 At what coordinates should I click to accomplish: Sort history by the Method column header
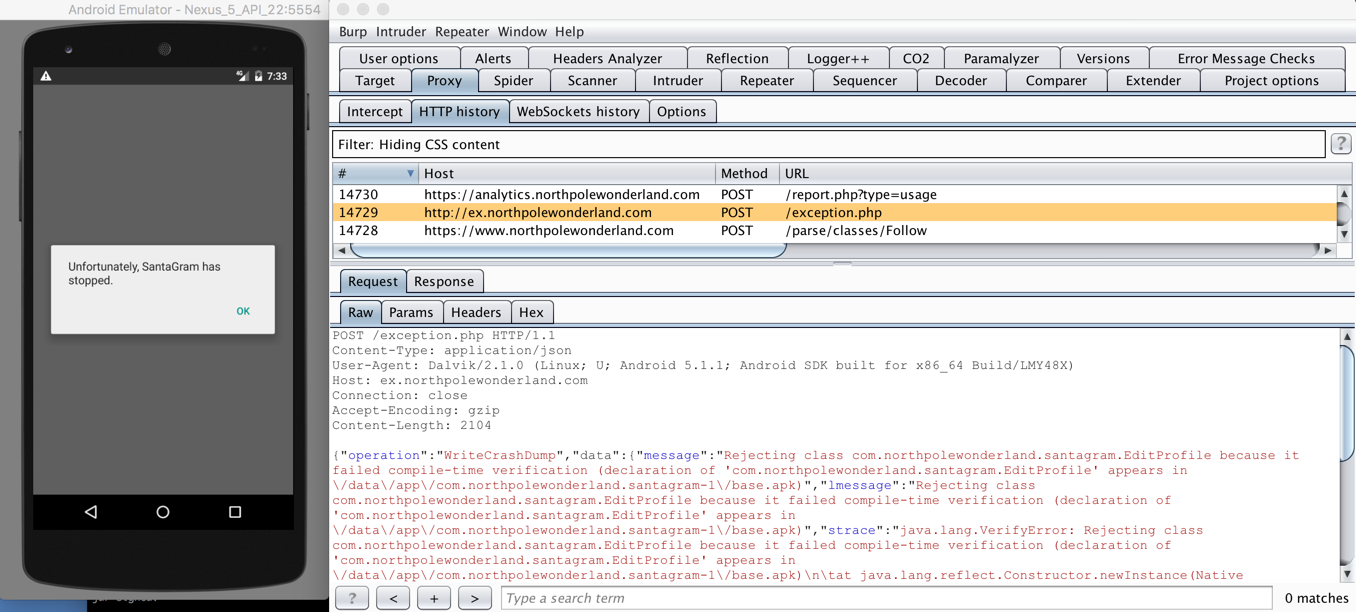point(748,174)
